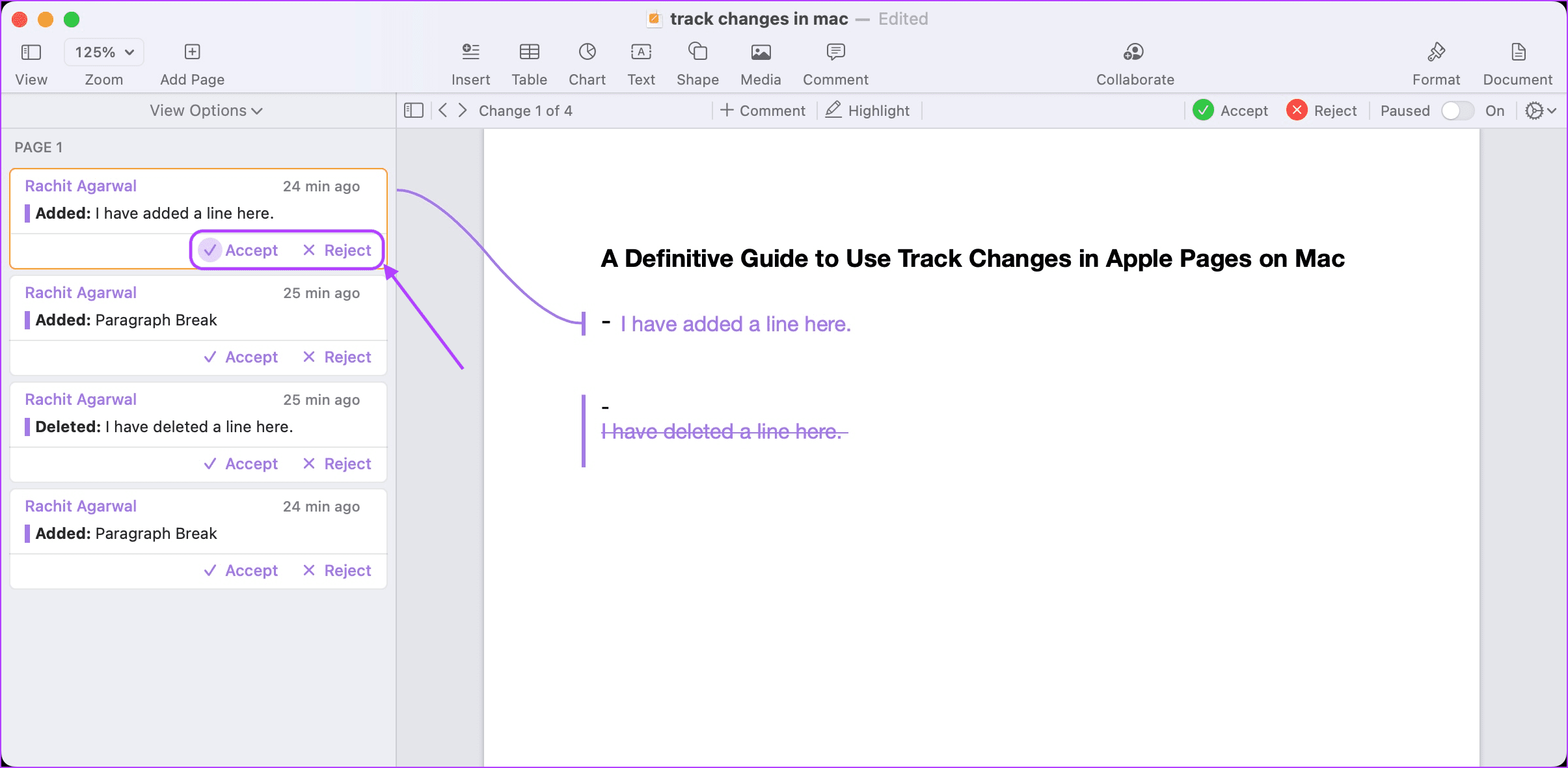Add a Text box from the toolbar
1568x768 pixels.
641,52
